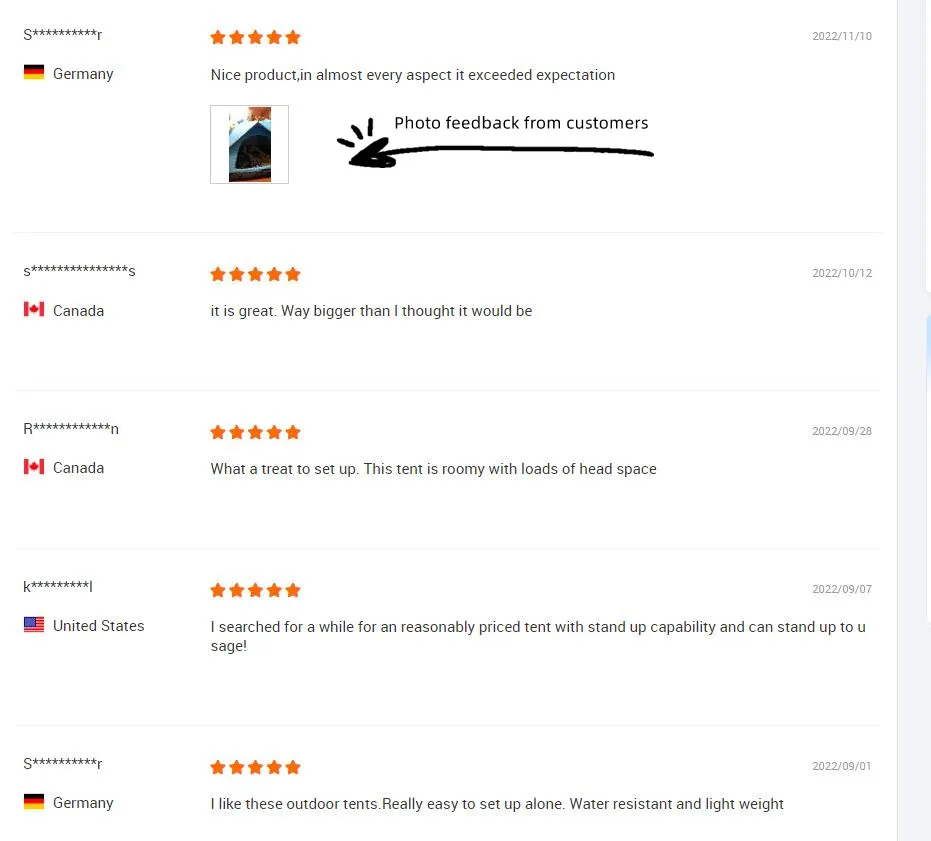This screenshot has height=841, width=931.
Task: Select reviewer name R************n
Action: pyautogui.click(x=71, y=428)
